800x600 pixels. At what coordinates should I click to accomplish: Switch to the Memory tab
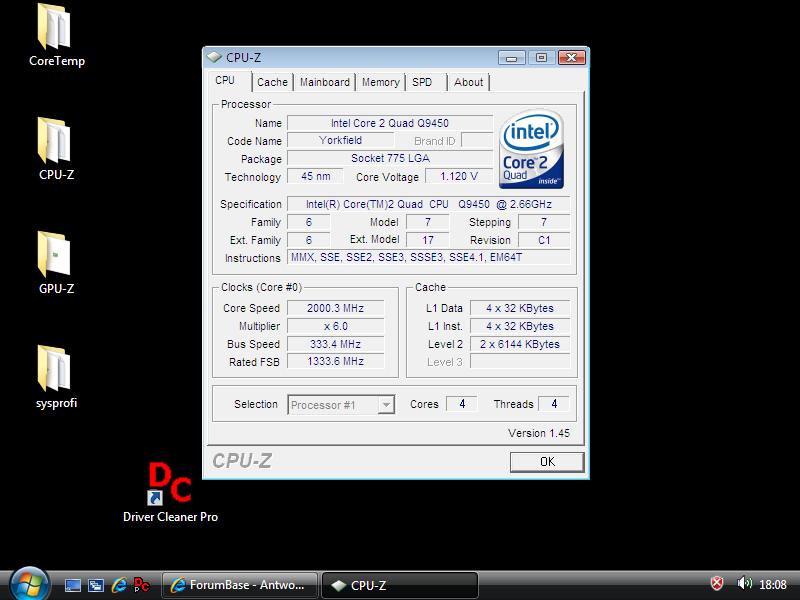point(381,82)
